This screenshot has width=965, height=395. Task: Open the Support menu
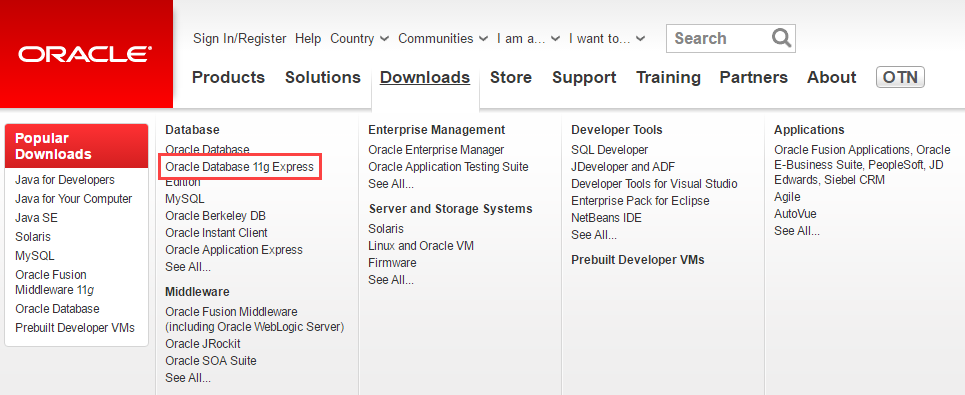tap(584, 78)
